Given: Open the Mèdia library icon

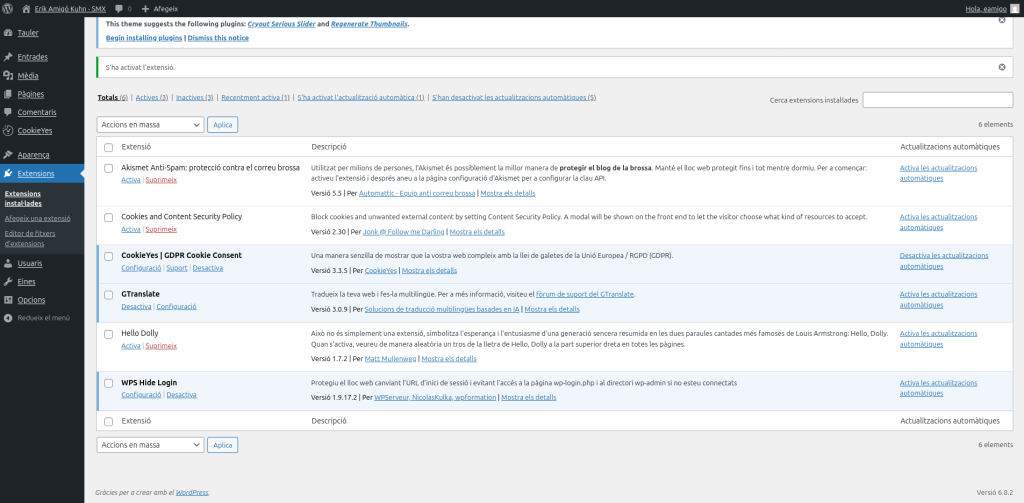Looking at the screenshot, I should pos(8,75).
